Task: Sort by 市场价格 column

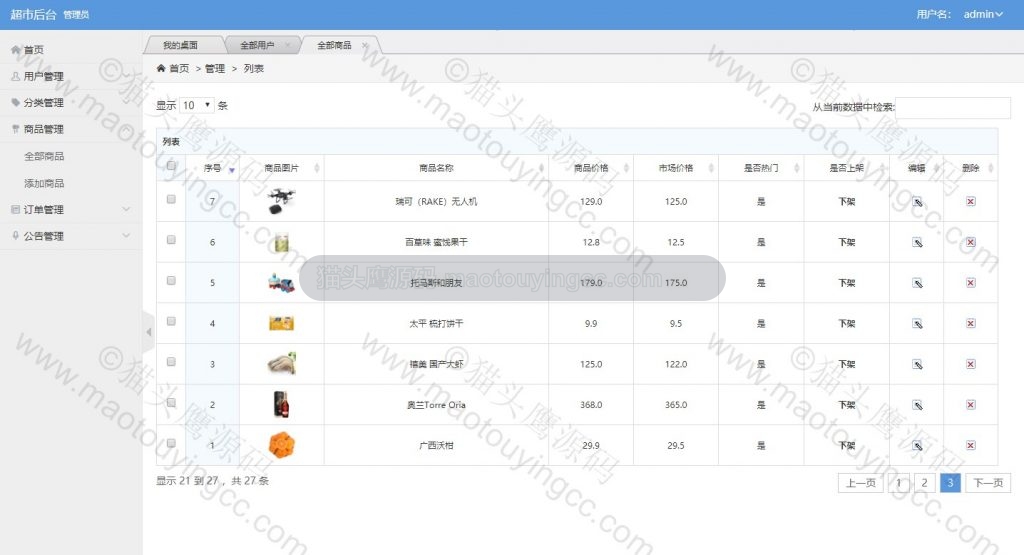Action: (676, 168)
